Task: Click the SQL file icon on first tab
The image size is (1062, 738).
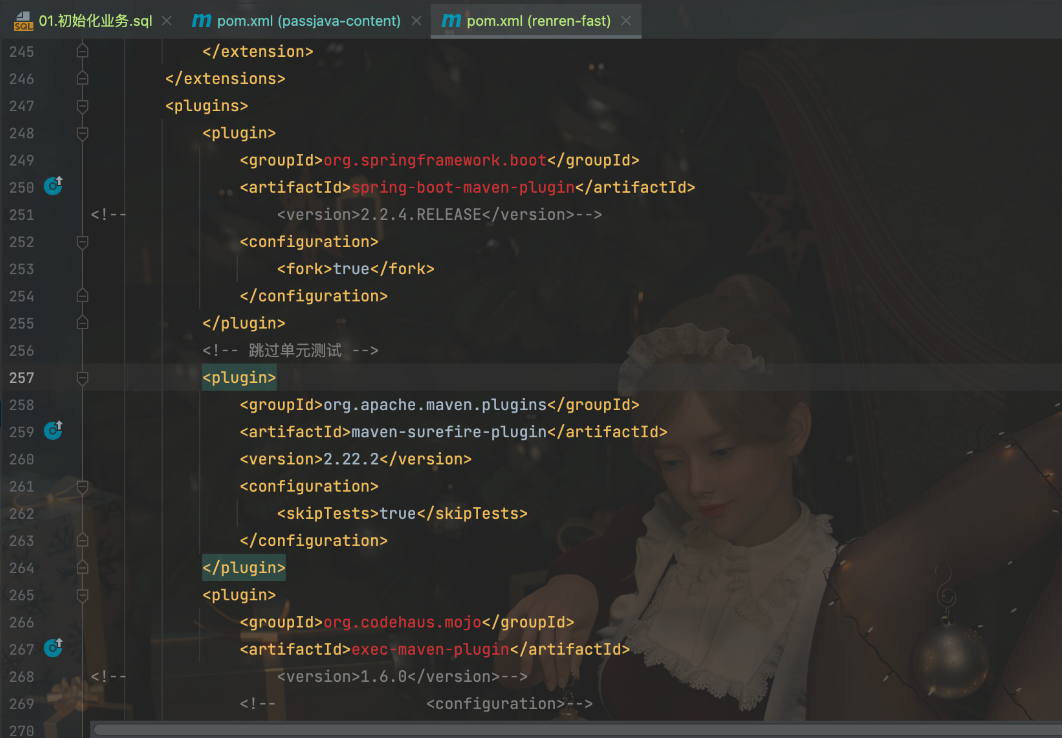Action: point(23,21)
